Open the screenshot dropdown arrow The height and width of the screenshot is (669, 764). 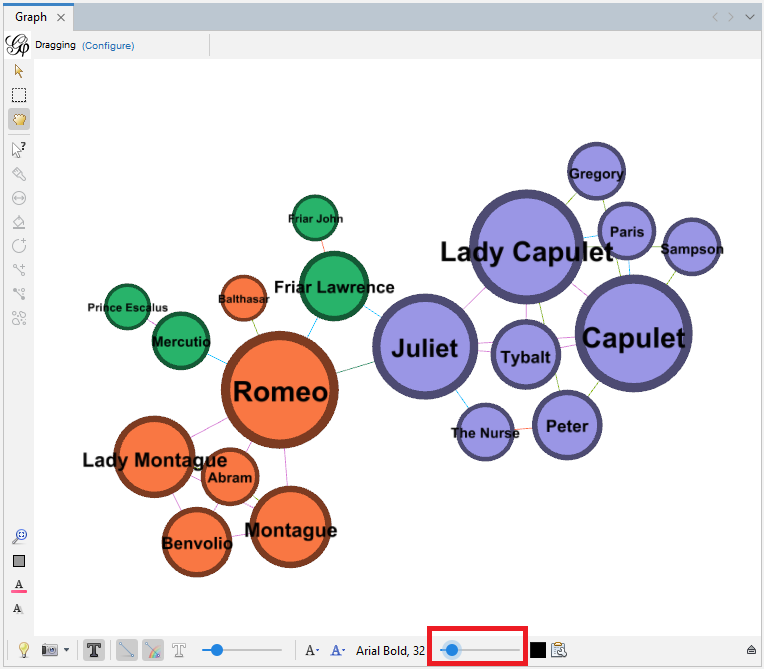coord(66,650)
